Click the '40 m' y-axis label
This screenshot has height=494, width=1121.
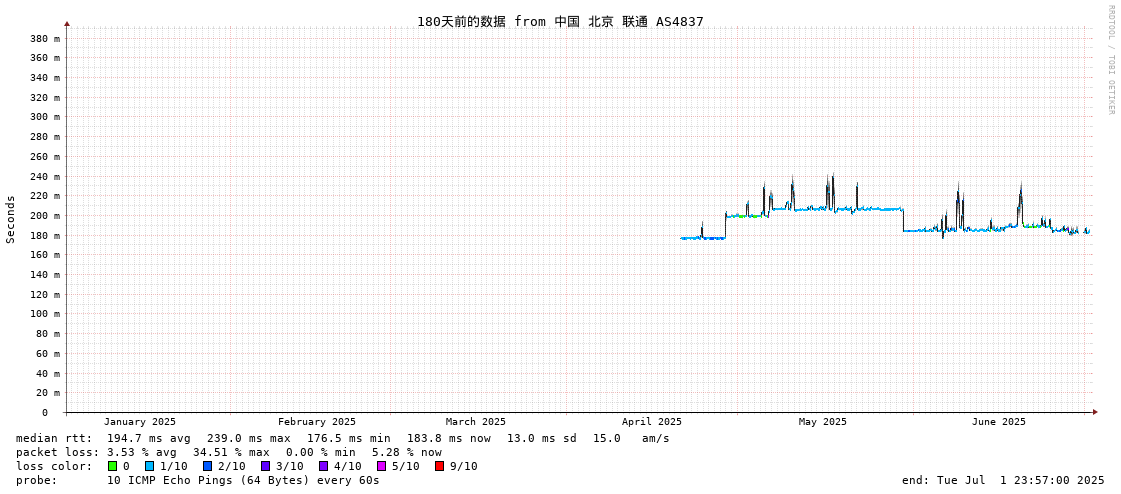pos(49,373)
